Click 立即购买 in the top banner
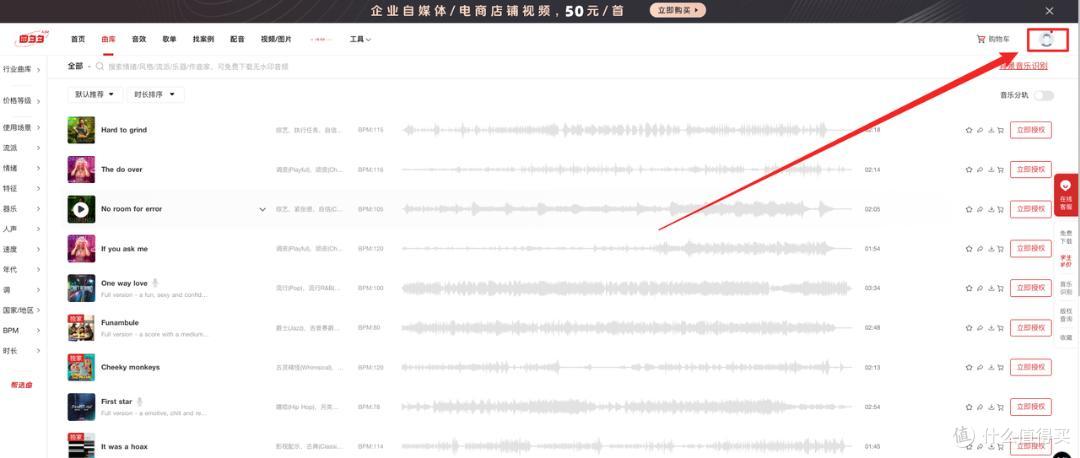The width and height of the screenshot is (1080, 458). 678,10
